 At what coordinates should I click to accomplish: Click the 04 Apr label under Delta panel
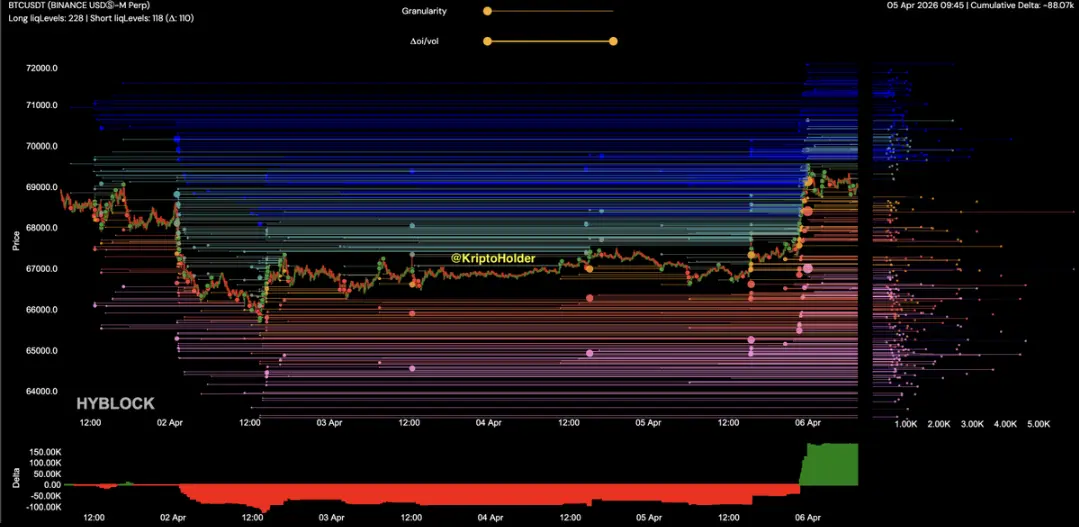pyautogui.click(x=492, y=517)
